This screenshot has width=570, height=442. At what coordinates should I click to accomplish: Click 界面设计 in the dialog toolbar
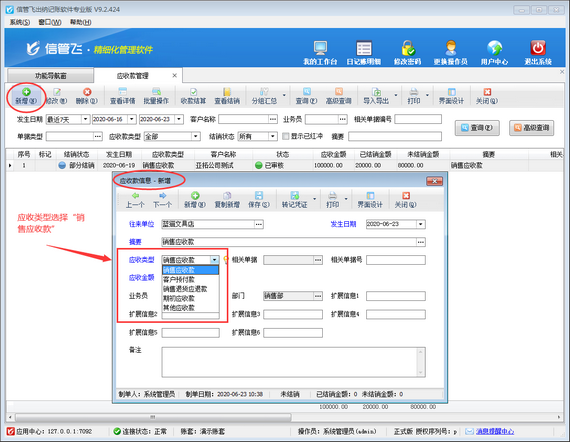[x=370, y=200]
